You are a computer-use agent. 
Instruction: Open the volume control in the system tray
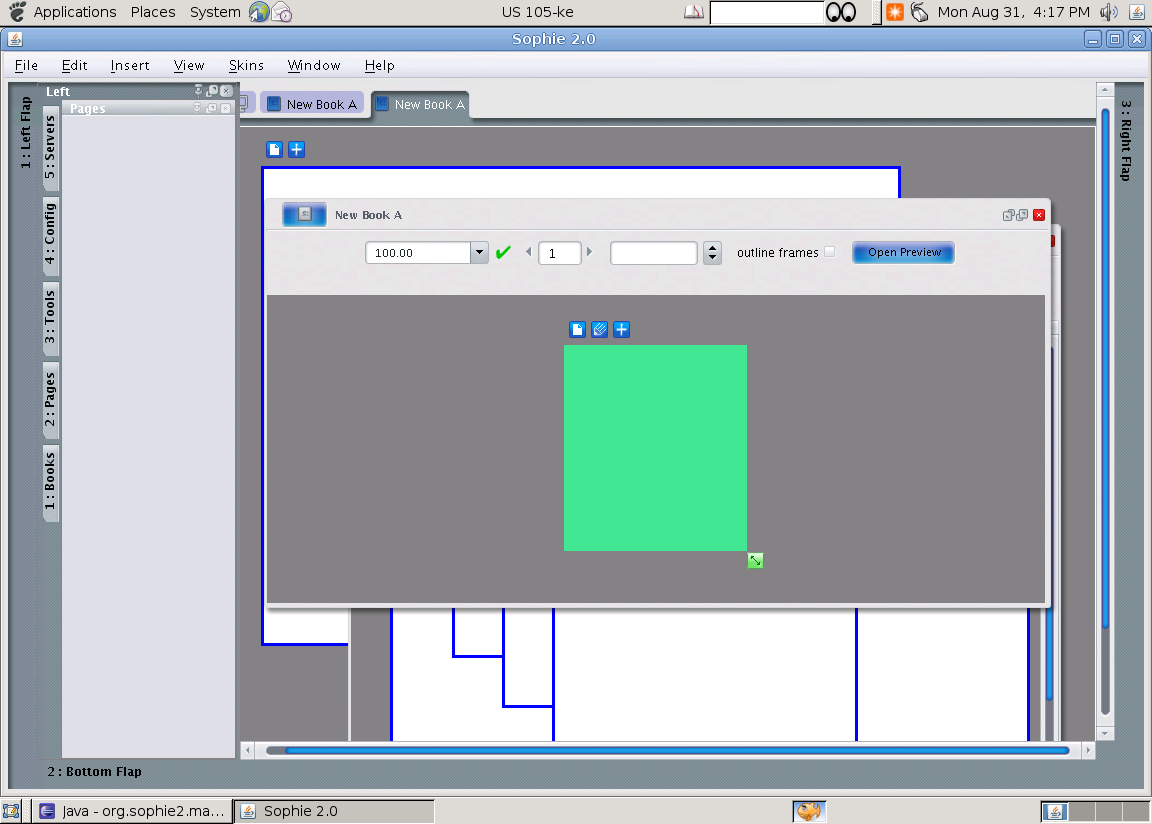[x=1109, y=12]
